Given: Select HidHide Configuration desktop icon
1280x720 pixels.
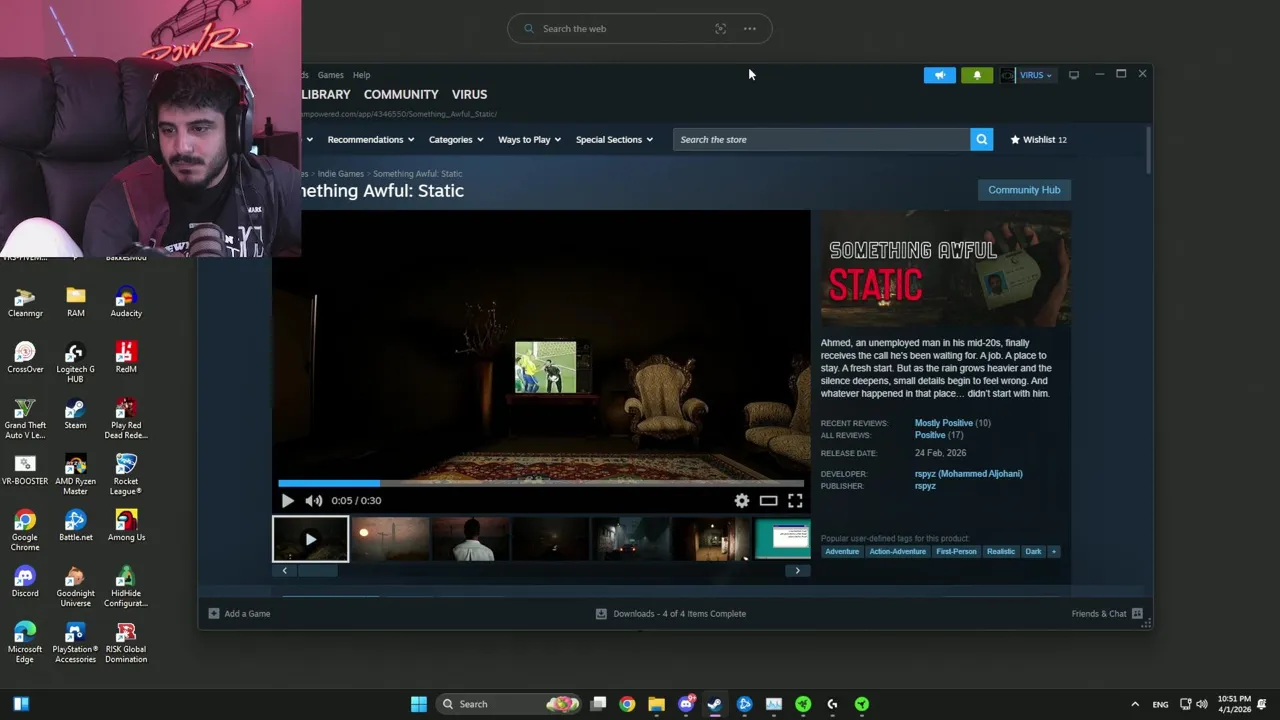Looking at the screenshot, I should 126,586.
